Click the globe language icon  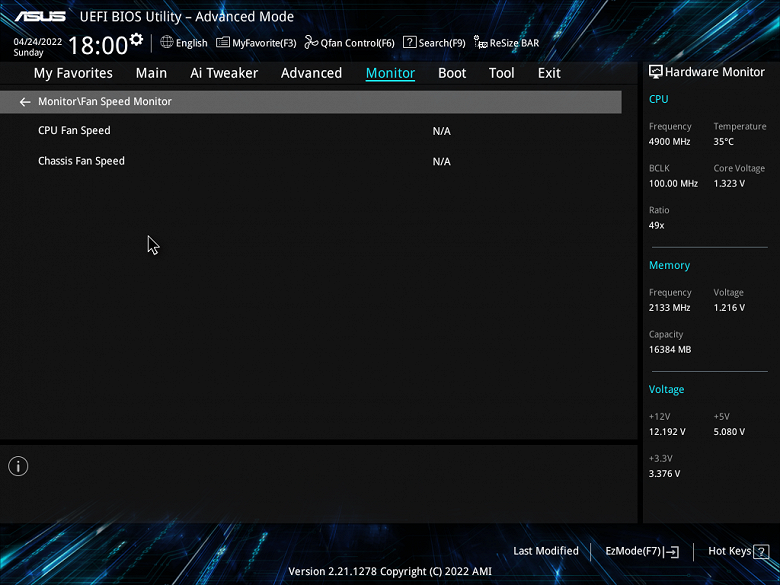[167, 42]
